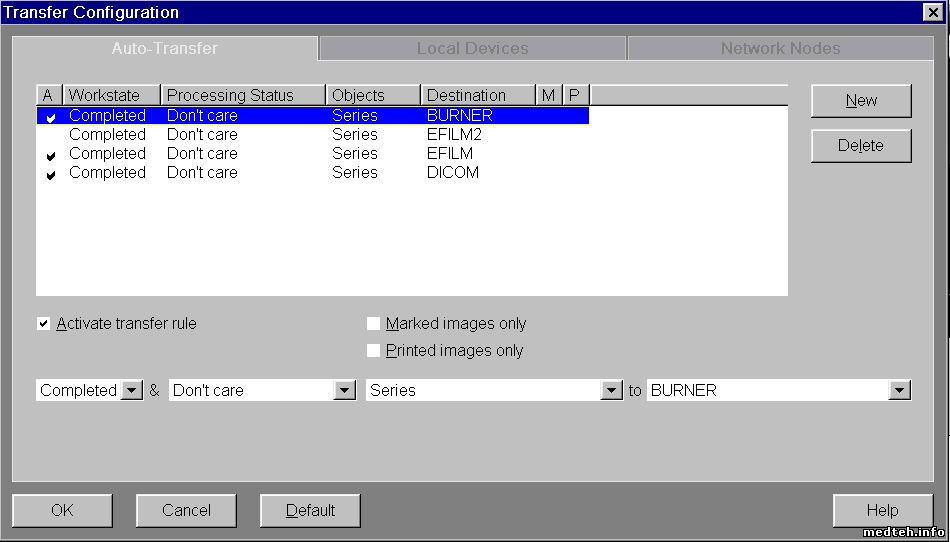Enable Marked images only option
950x542 pixels.
374,324
